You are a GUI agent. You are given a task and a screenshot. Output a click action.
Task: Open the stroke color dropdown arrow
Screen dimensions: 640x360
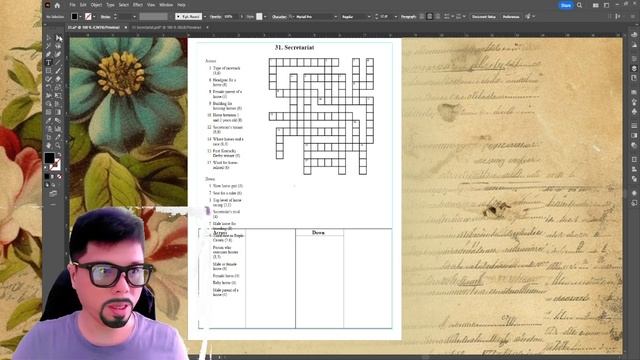coord(94,17)
